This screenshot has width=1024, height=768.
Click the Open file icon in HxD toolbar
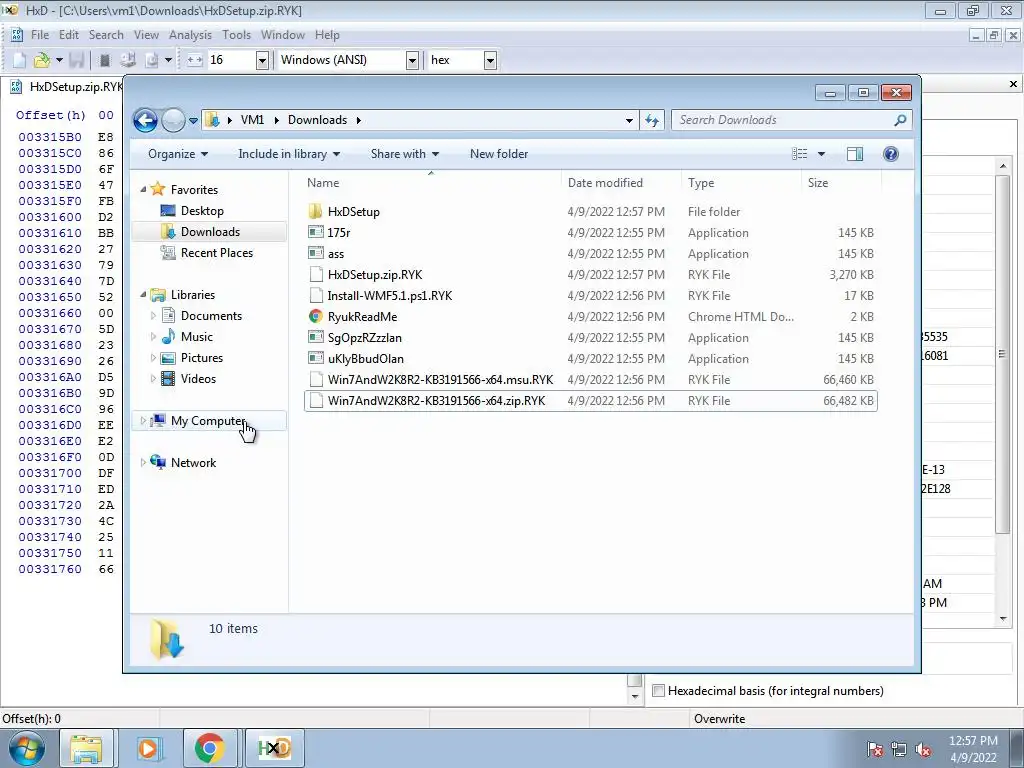(x=42, y=60)
